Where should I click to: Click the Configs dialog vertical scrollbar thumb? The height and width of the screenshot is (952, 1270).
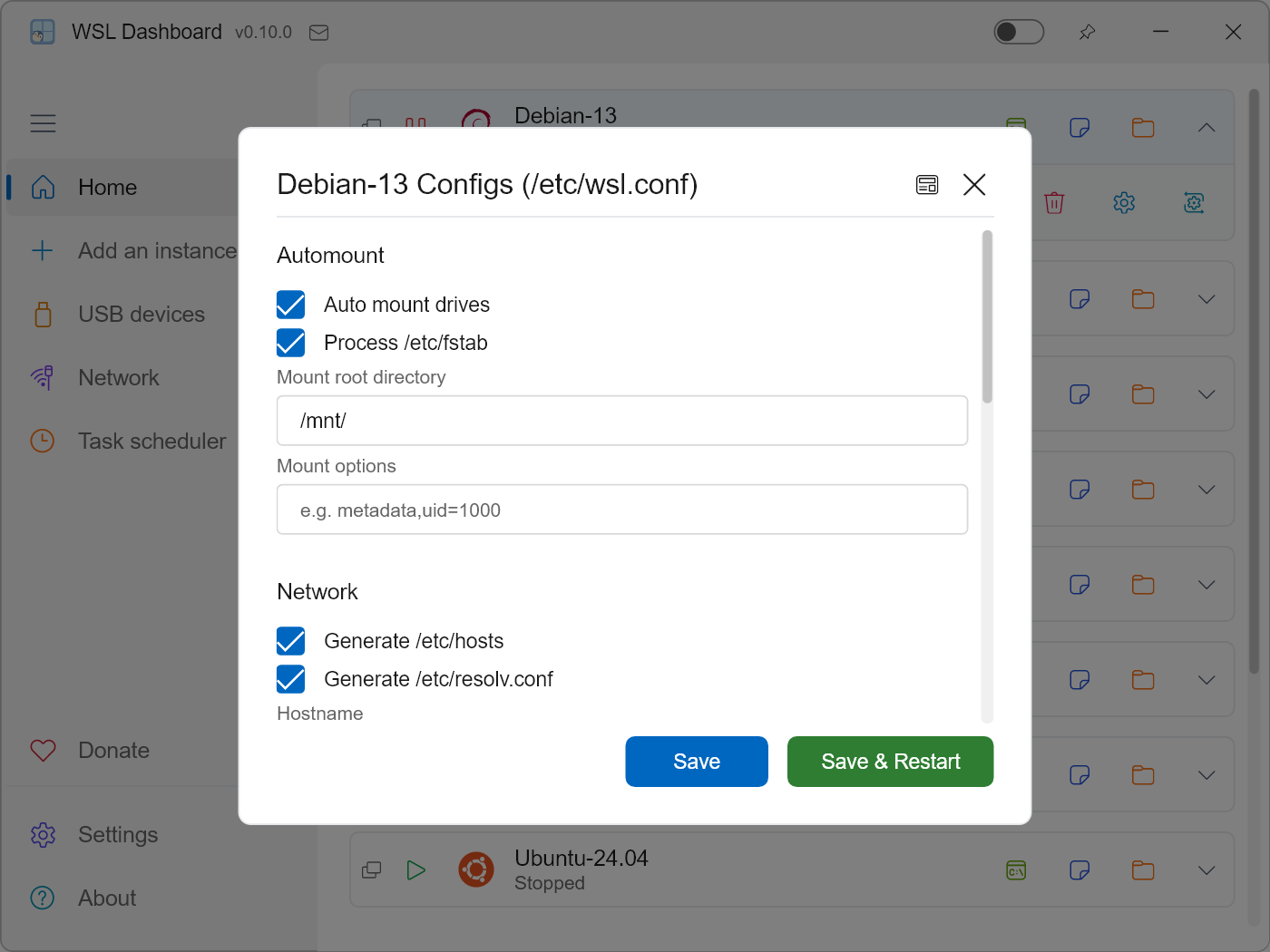[987, 316]
